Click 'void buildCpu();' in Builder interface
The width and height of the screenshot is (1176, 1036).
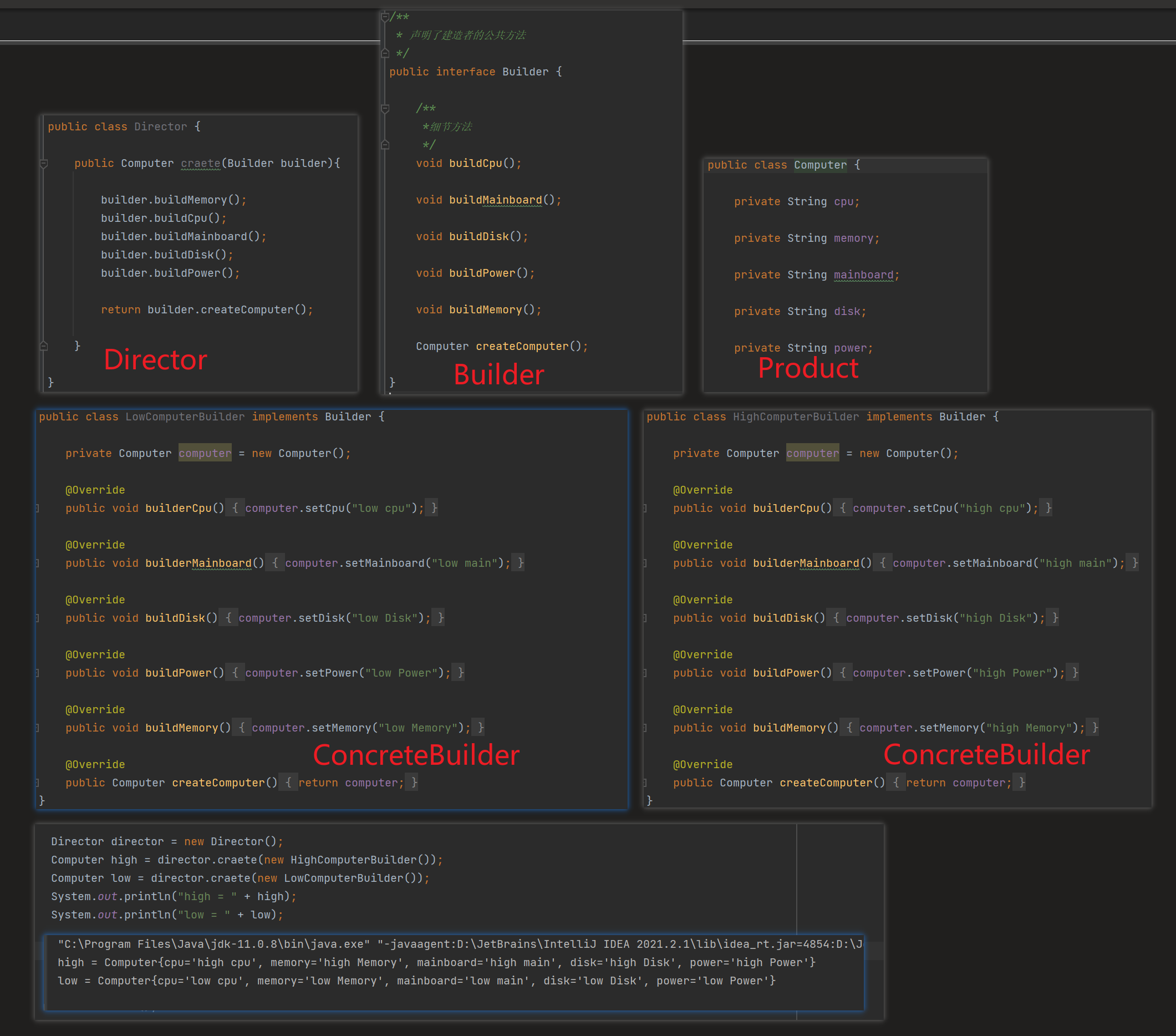click(x=469, y=164)
